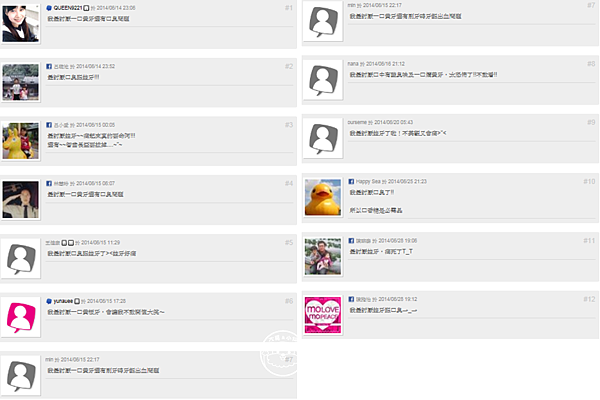Open the saluting man avatar on comment #4

[20, 199]
